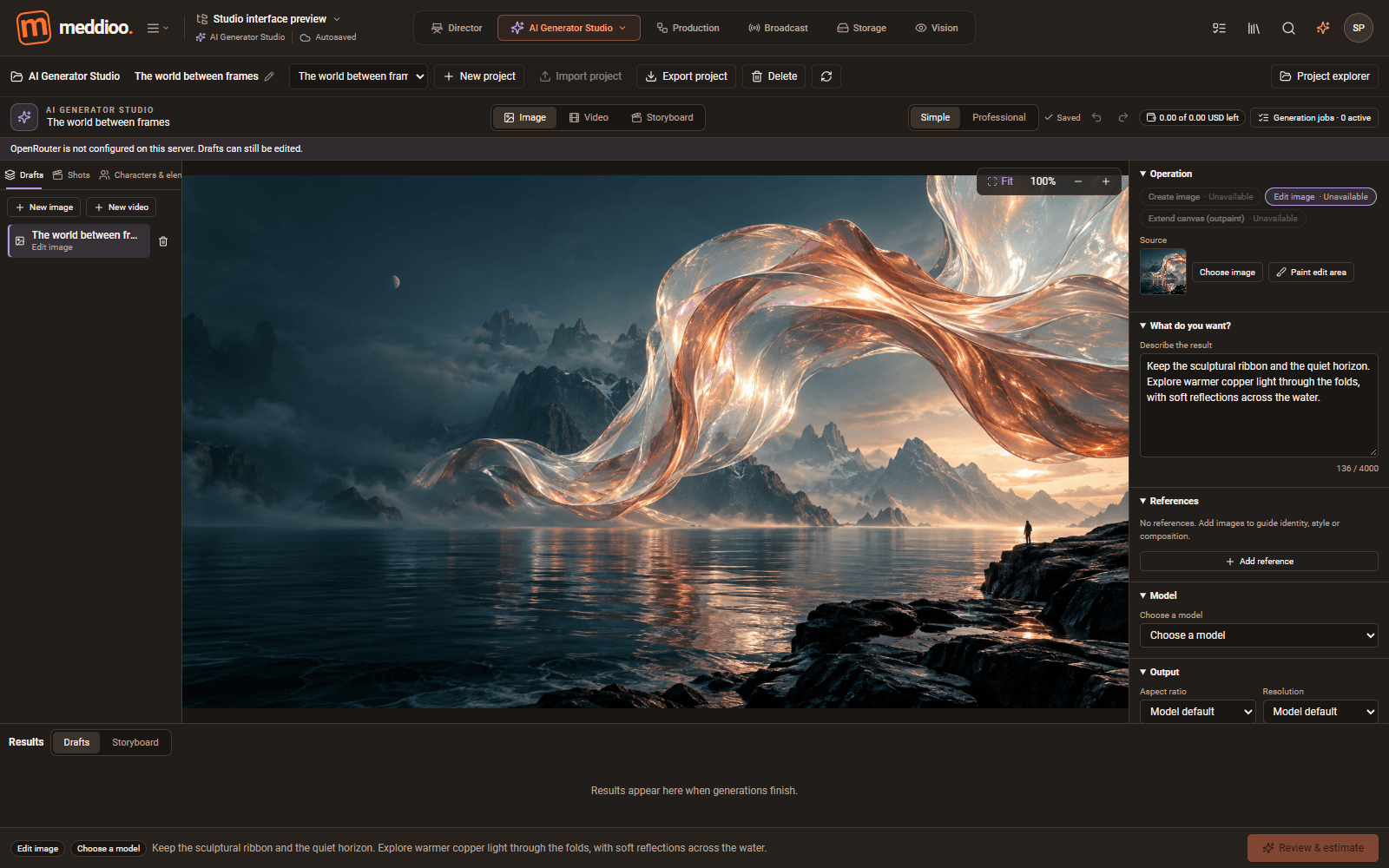
Task: Switch to Simple mode
Action: coord(935,117)
